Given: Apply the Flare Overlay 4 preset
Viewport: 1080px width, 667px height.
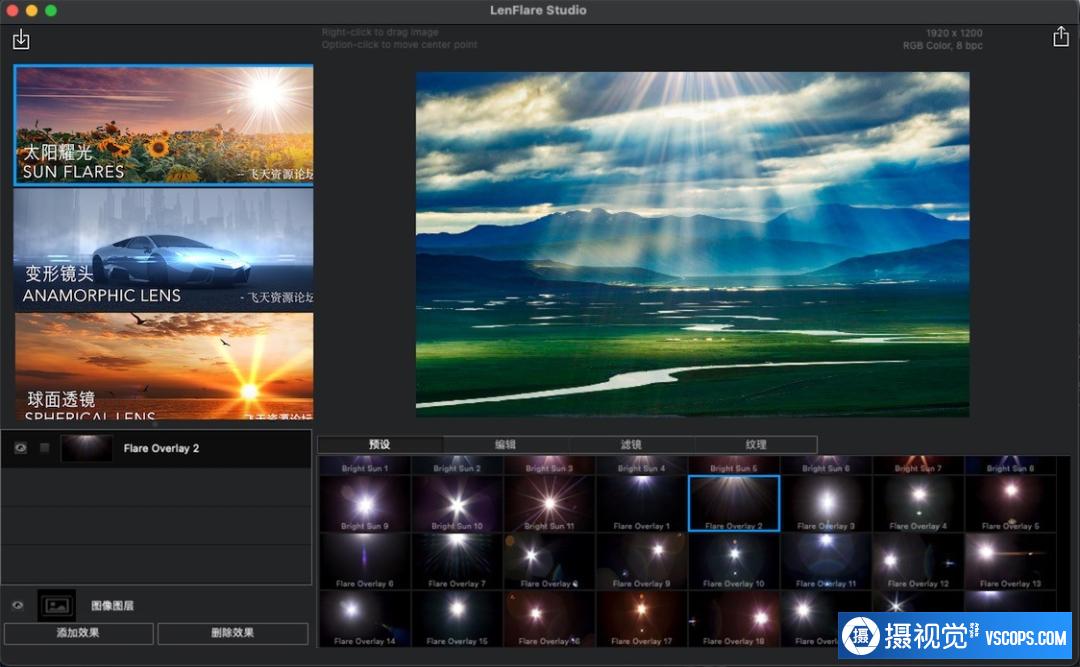Looking at the screenshot, I should [919, 504].
